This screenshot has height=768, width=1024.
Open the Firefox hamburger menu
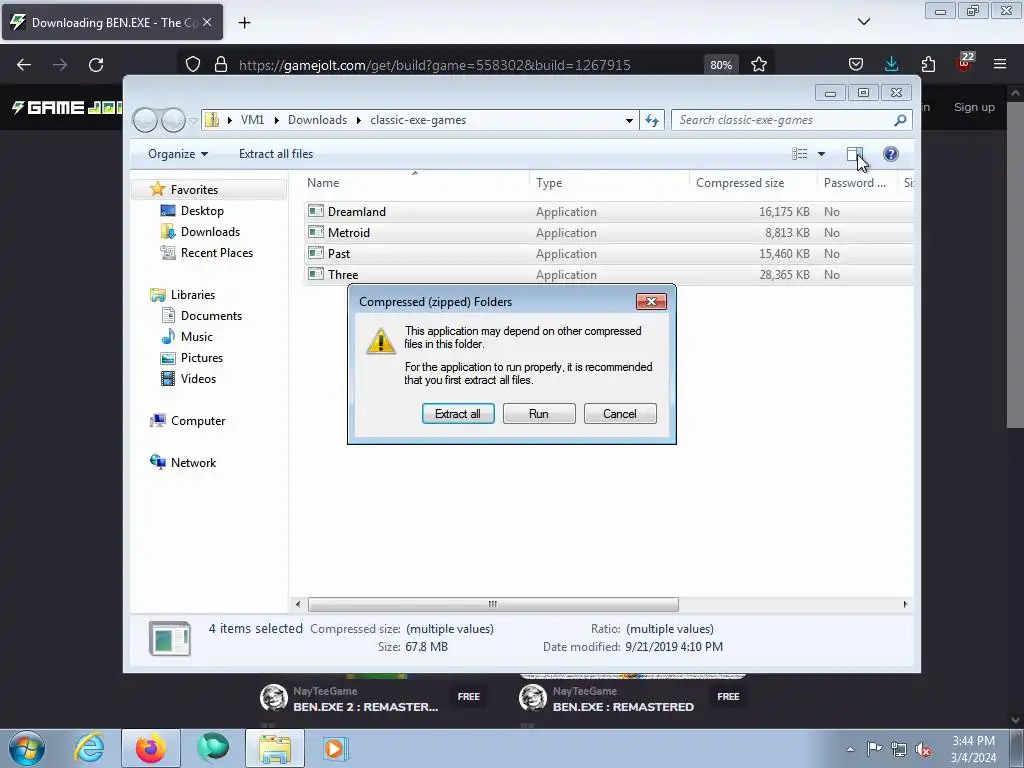1000,64
